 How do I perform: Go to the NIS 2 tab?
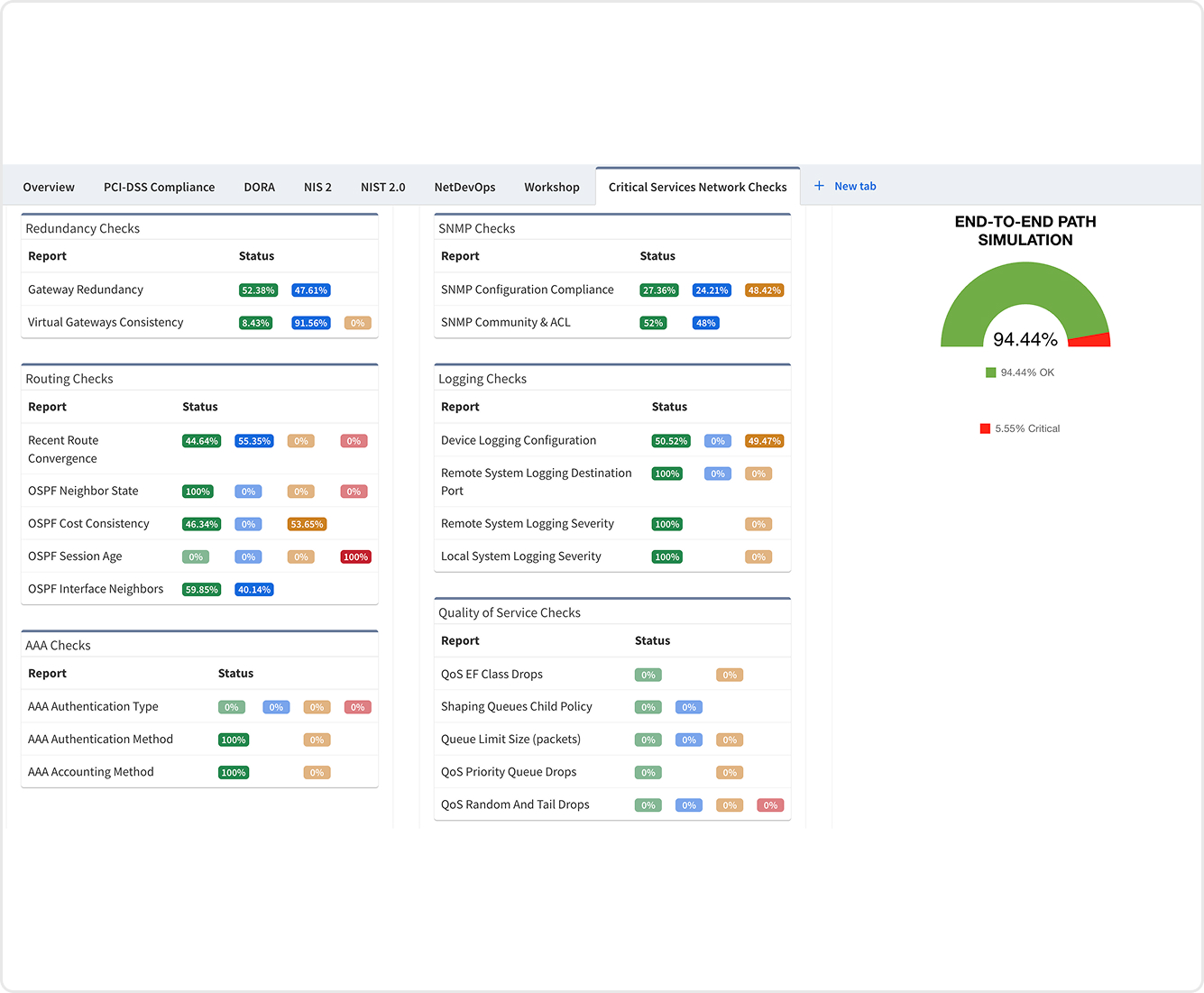click(x=317, y=188)
